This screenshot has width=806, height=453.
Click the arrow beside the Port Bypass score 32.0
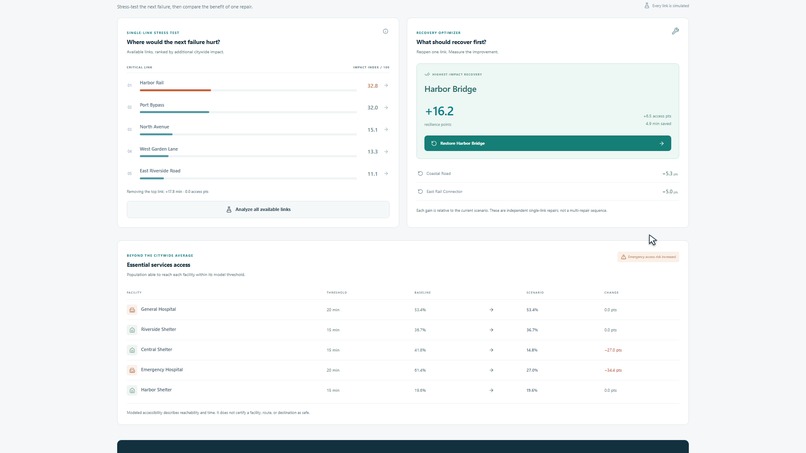(x=386, y=107)
